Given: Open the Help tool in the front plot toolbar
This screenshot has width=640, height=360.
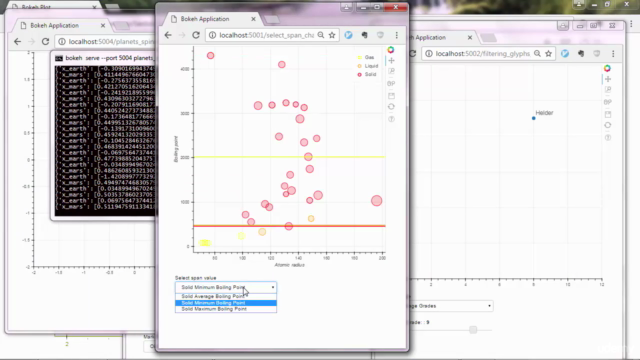Looking at the screenshot, I should pyautogui.click(x=391, y=119).
